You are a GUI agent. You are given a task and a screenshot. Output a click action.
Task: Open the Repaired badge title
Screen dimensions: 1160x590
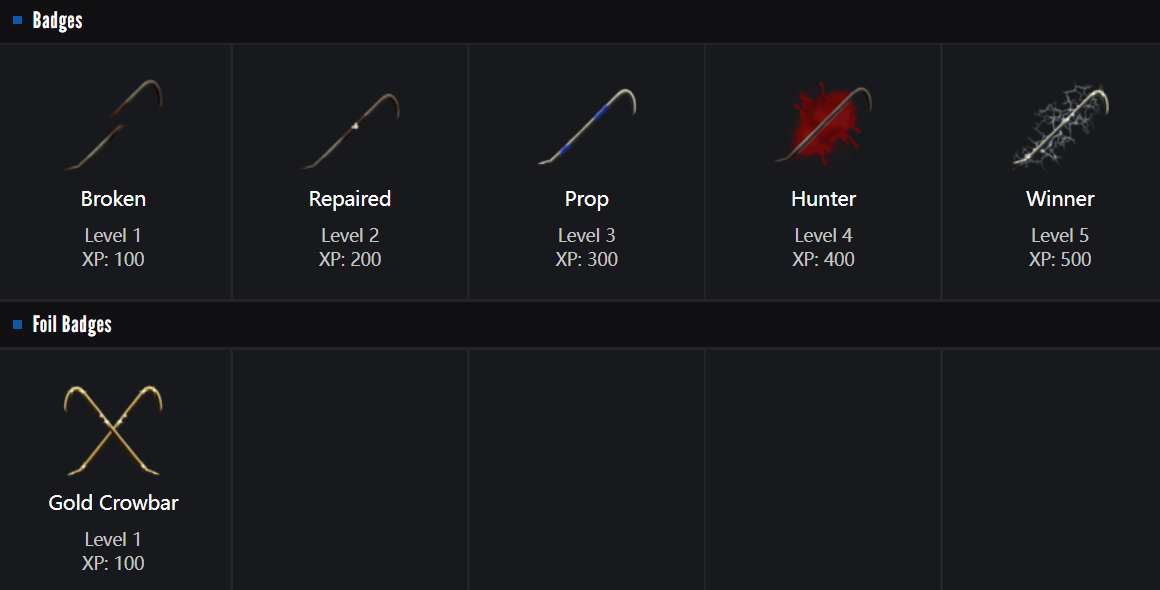(x=350, y=199)
